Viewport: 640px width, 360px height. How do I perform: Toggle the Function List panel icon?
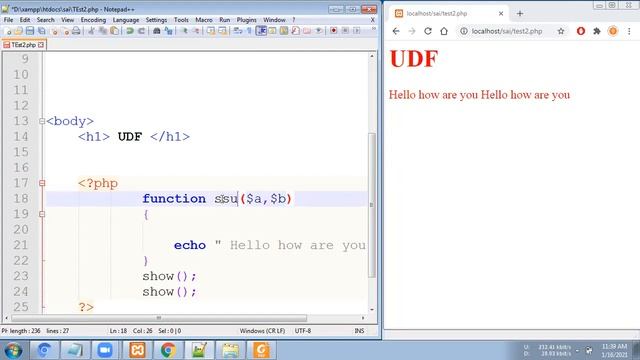(x=296, y=31)
